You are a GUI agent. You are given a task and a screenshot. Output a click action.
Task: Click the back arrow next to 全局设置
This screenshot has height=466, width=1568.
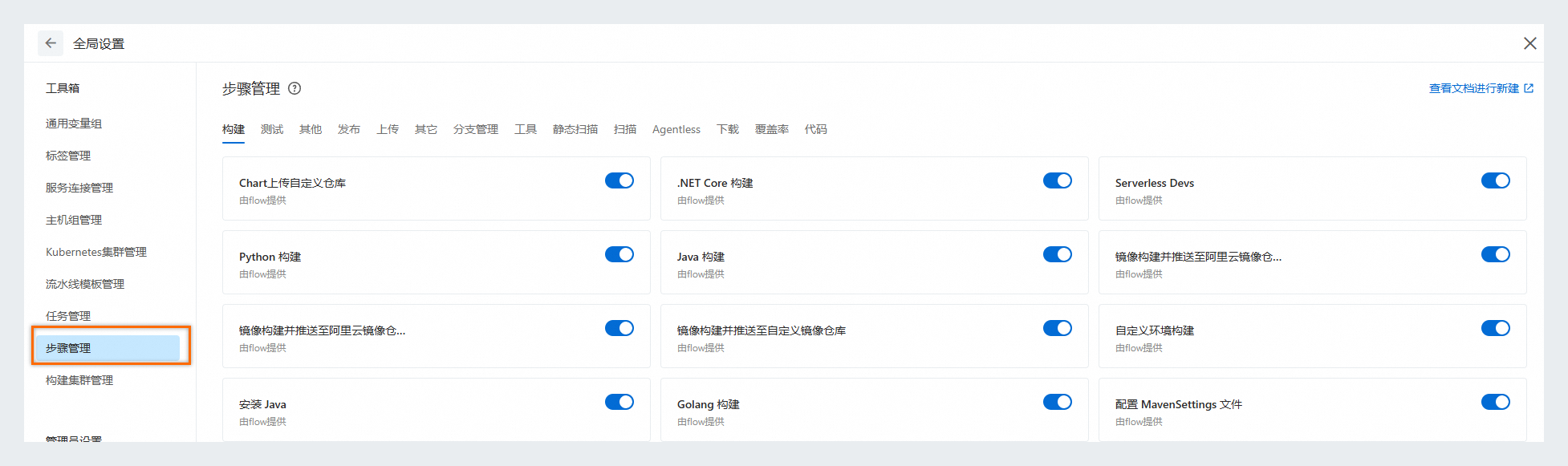click(x=51, y=43)
